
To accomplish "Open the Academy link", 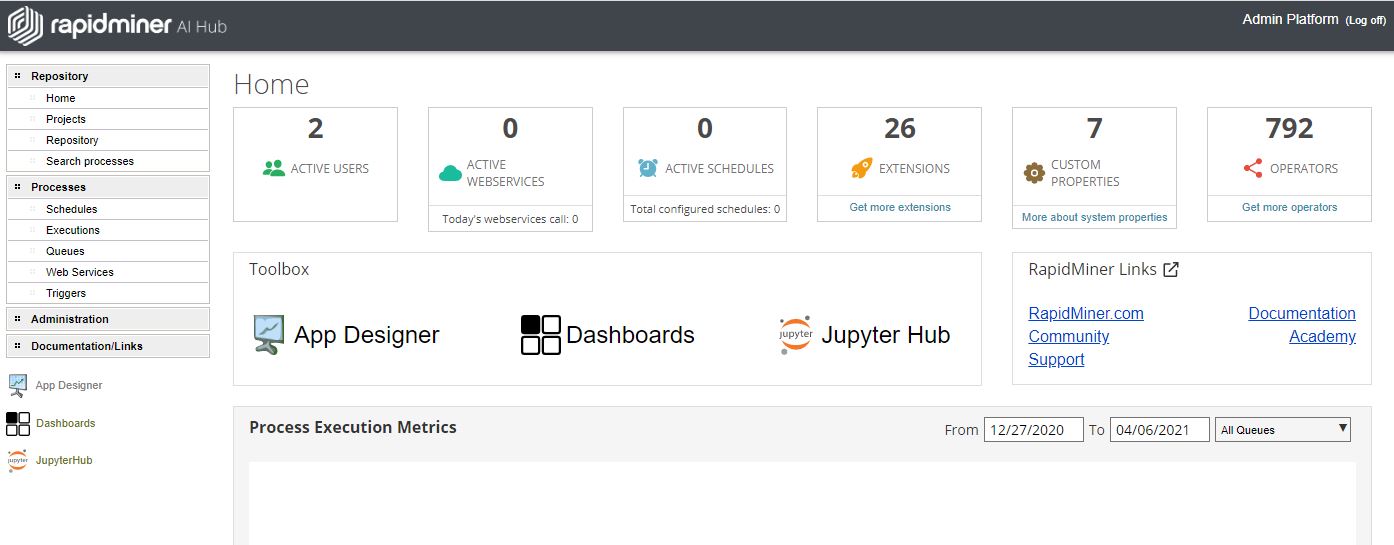I will pyautogui.click(x=1322, y=336).
